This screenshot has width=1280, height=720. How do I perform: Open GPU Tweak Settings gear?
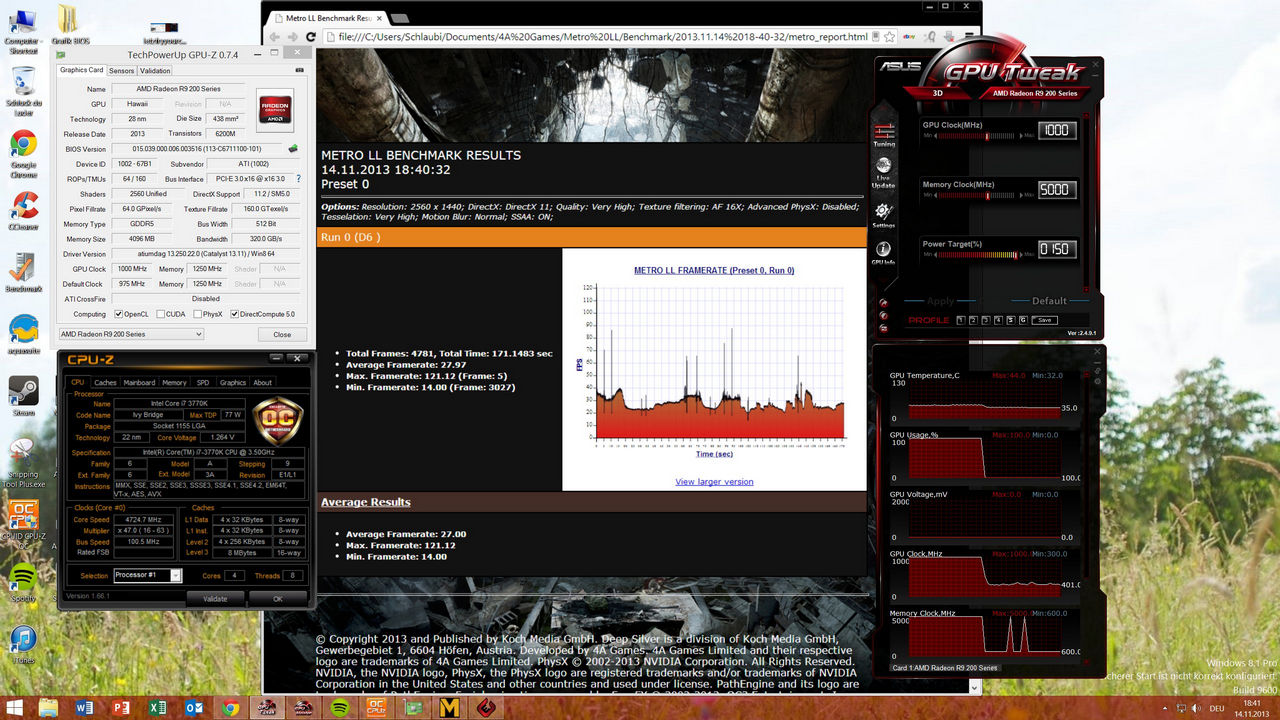(884, 215)
